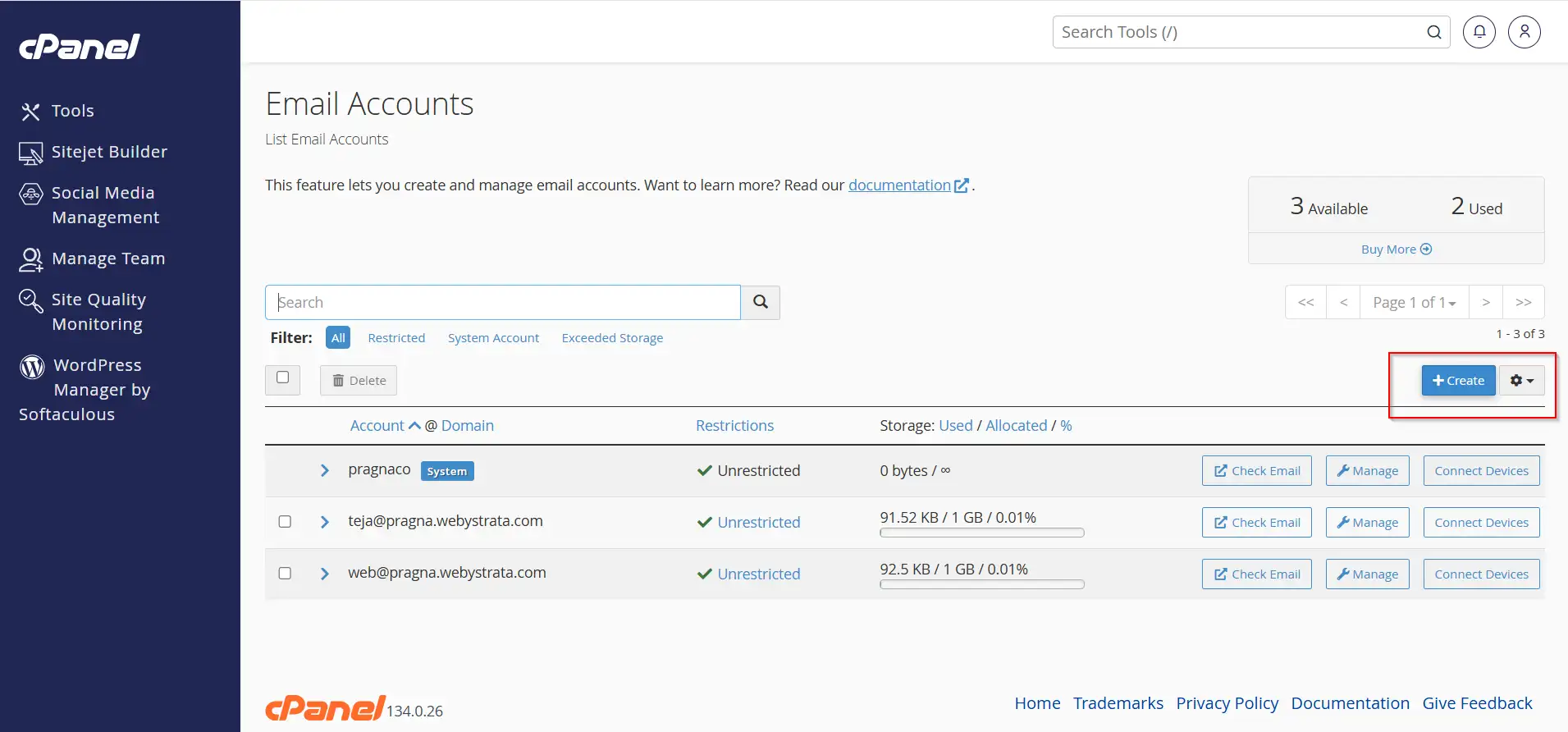This screenshot has width=1568, height=732.
Task: Connect Devices for pragnaco
Action: coord(1482,471)
